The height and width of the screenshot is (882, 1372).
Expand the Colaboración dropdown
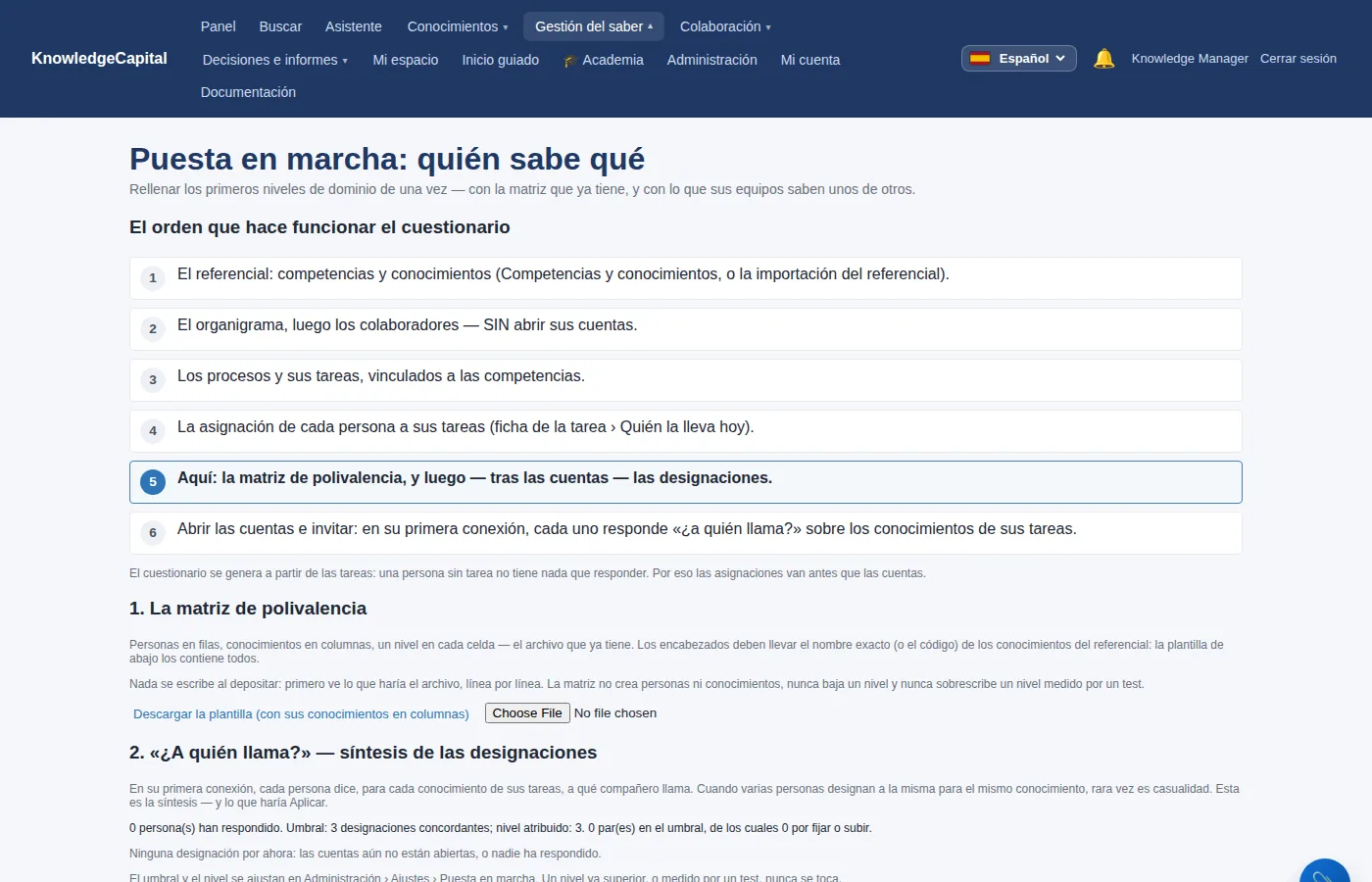pos(725,26)
